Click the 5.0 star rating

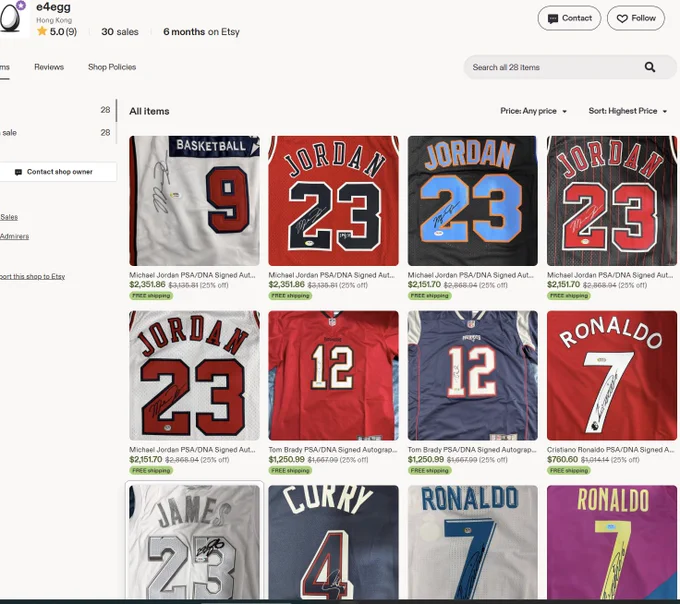coord(57,31)
